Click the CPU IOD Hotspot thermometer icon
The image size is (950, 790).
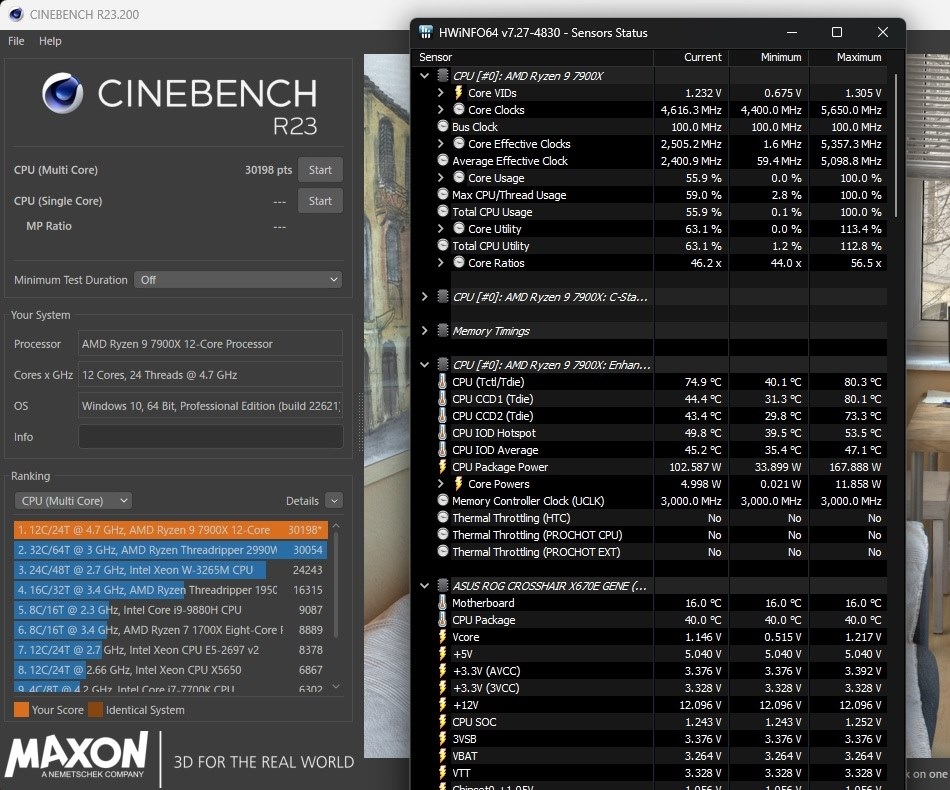tap(442, 433)
